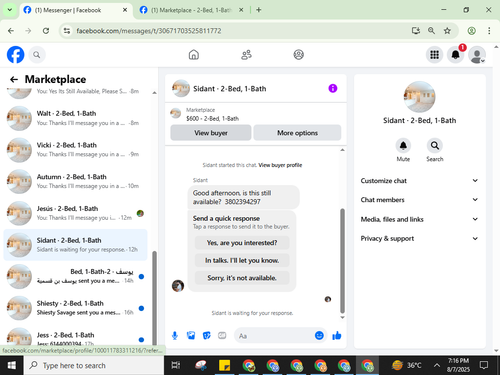Click the back arrow beside Marketplace heading
Screen dimensions: 500x375
pos(14,79)
